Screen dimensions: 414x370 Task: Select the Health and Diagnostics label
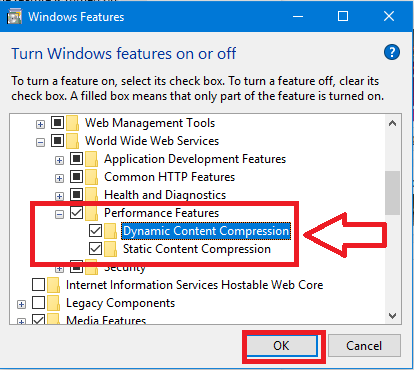coord(165,195)
